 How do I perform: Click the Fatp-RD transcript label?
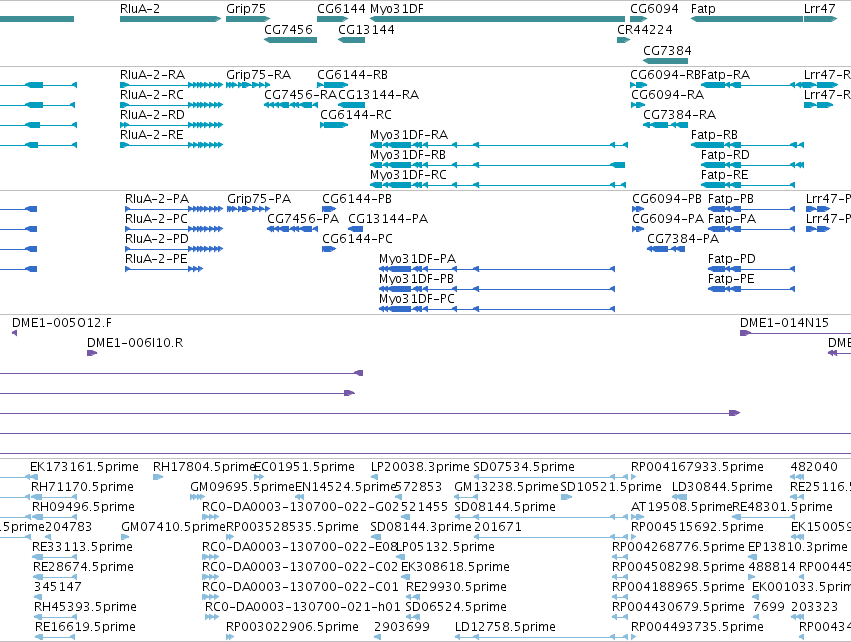tap(725, 155)
